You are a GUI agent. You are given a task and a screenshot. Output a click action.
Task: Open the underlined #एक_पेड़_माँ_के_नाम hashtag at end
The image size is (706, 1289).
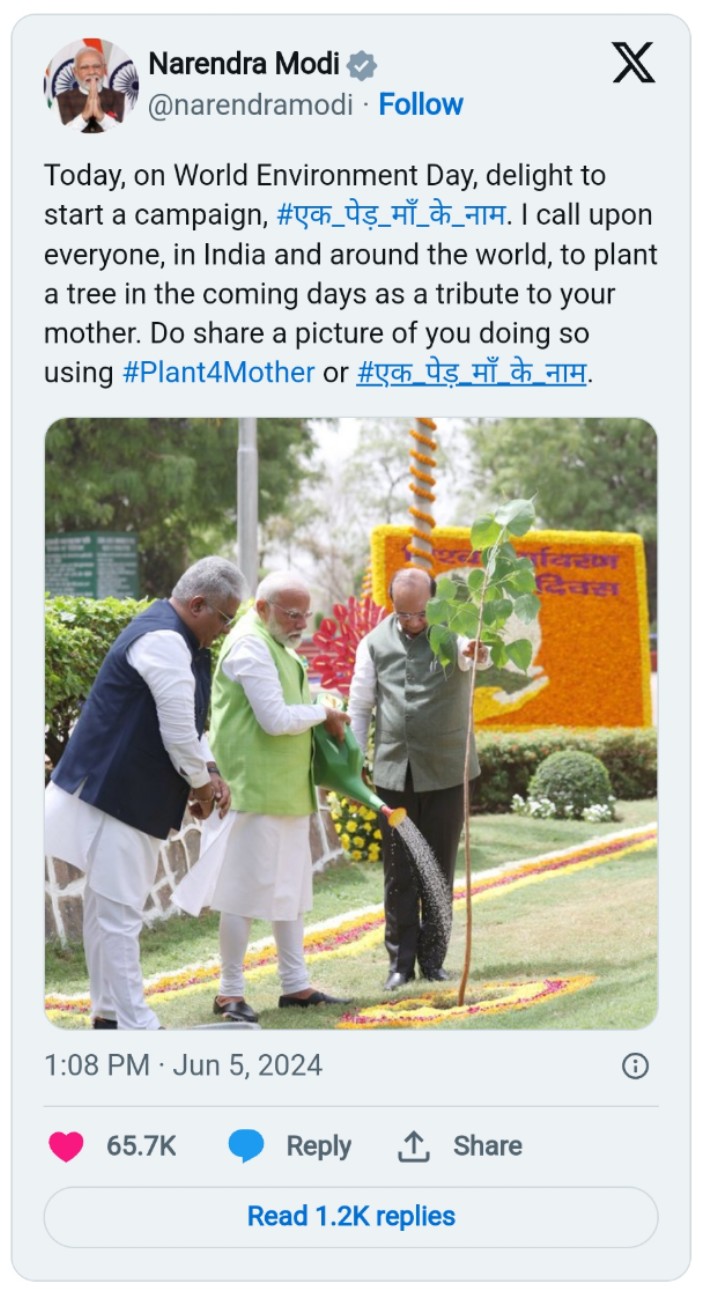[471, 373]
